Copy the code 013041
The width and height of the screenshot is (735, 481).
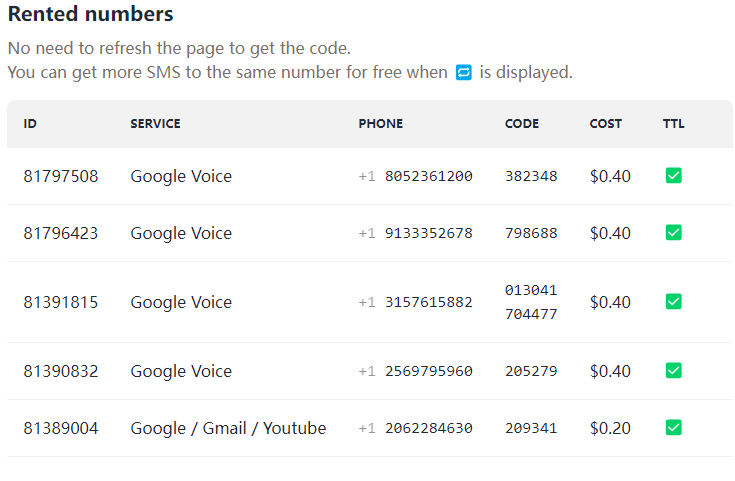click(x=531, y=290)
